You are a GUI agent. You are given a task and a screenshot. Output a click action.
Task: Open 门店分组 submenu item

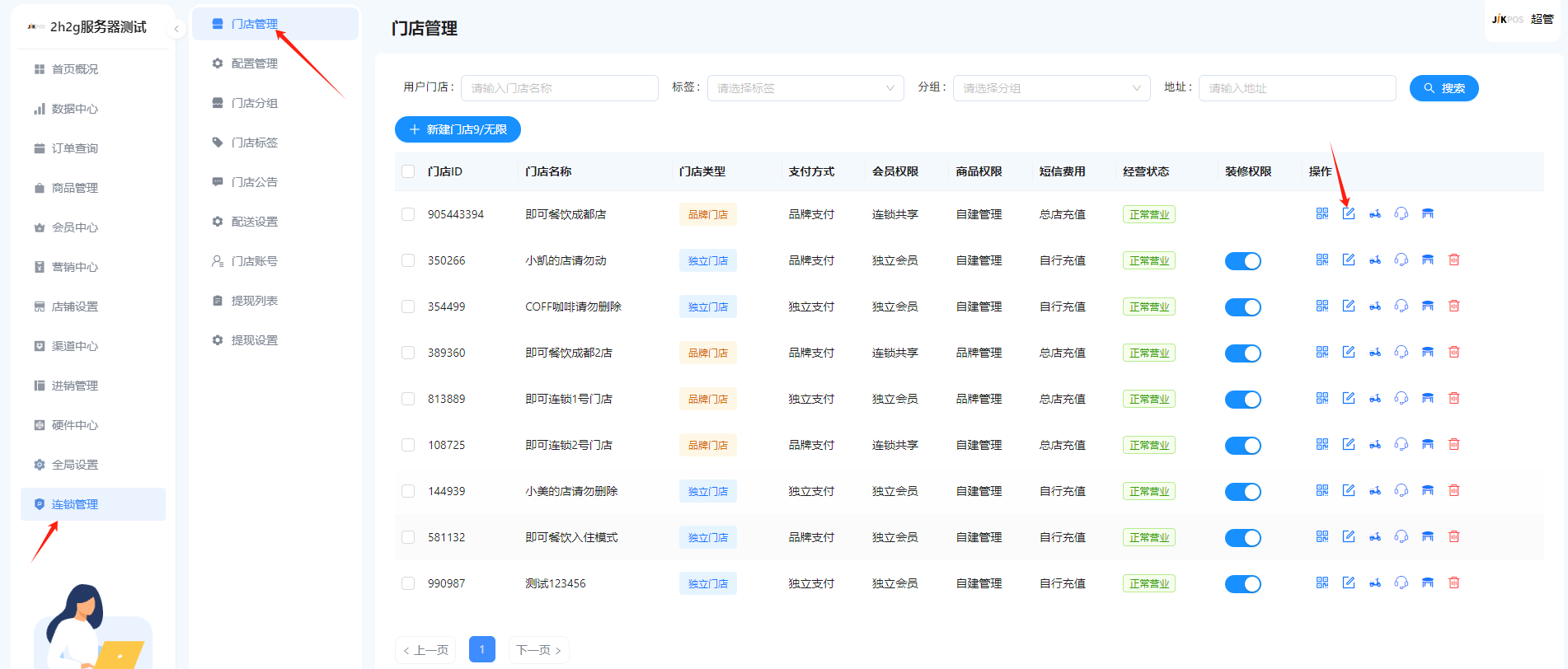point(275,103)
